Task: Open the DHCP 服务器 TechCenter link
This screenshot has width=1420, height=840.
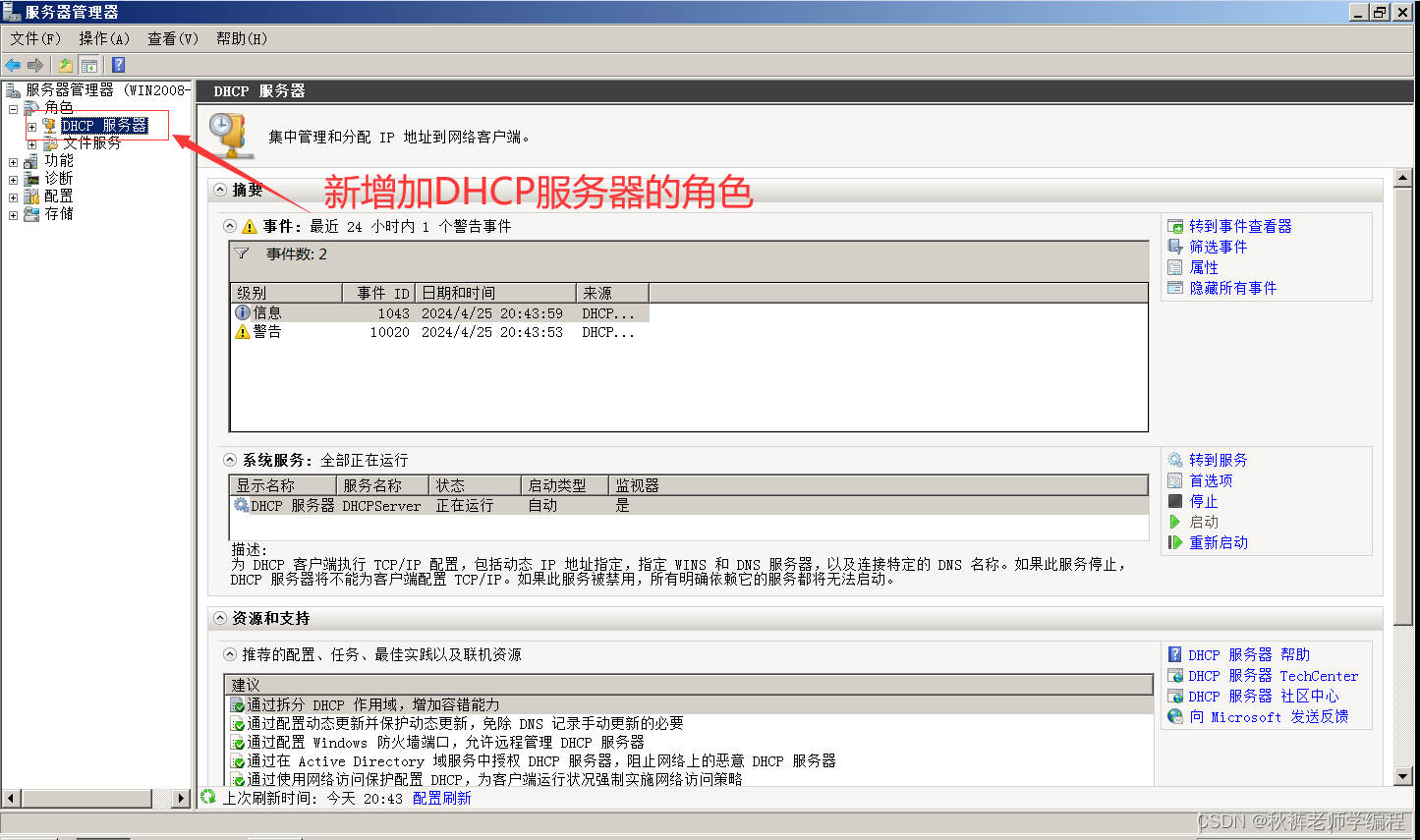Action: [1274, 676]
